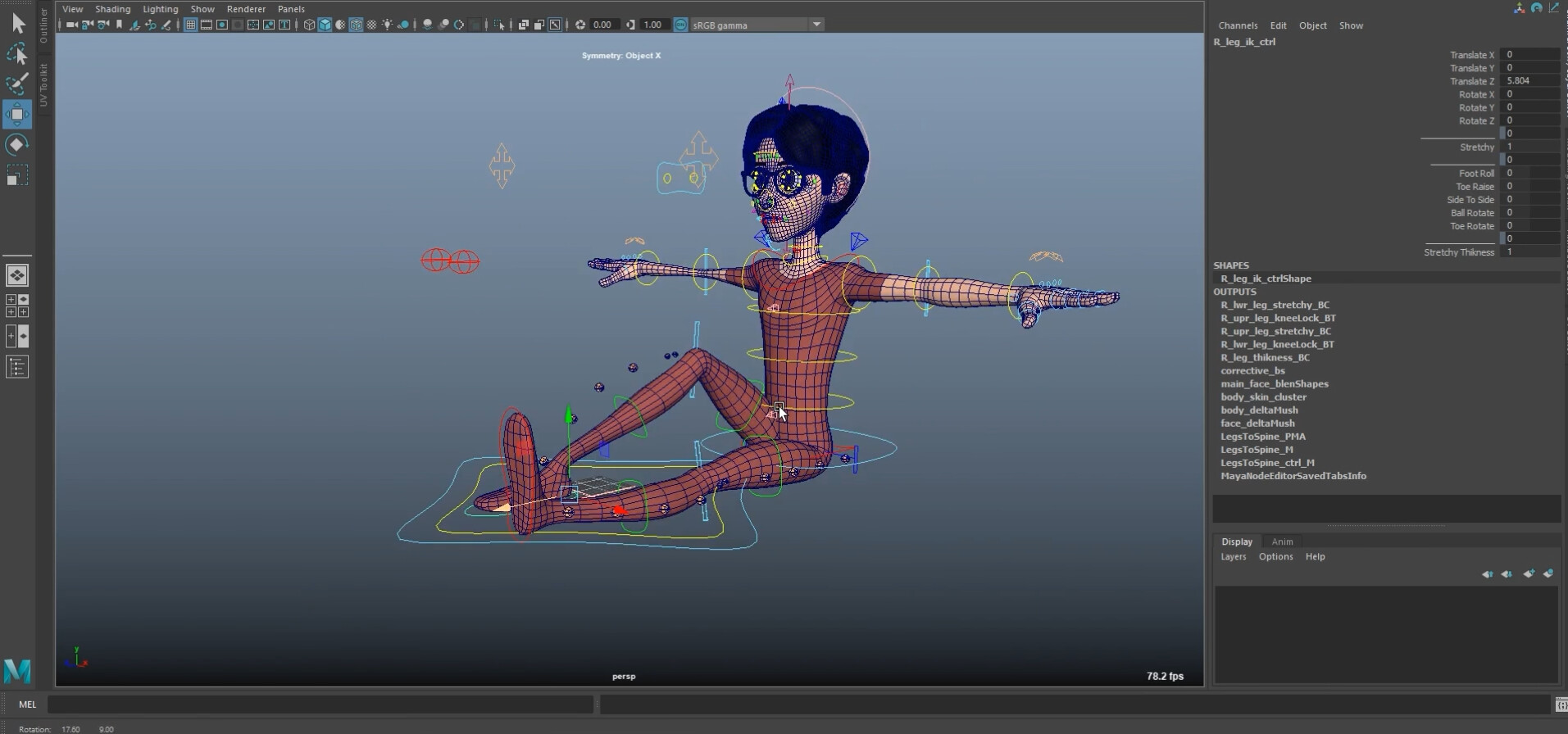Viewport: 1568px width, 734px height.
Task: Open the layer editor Help menu
Action: click(1315, 556)
